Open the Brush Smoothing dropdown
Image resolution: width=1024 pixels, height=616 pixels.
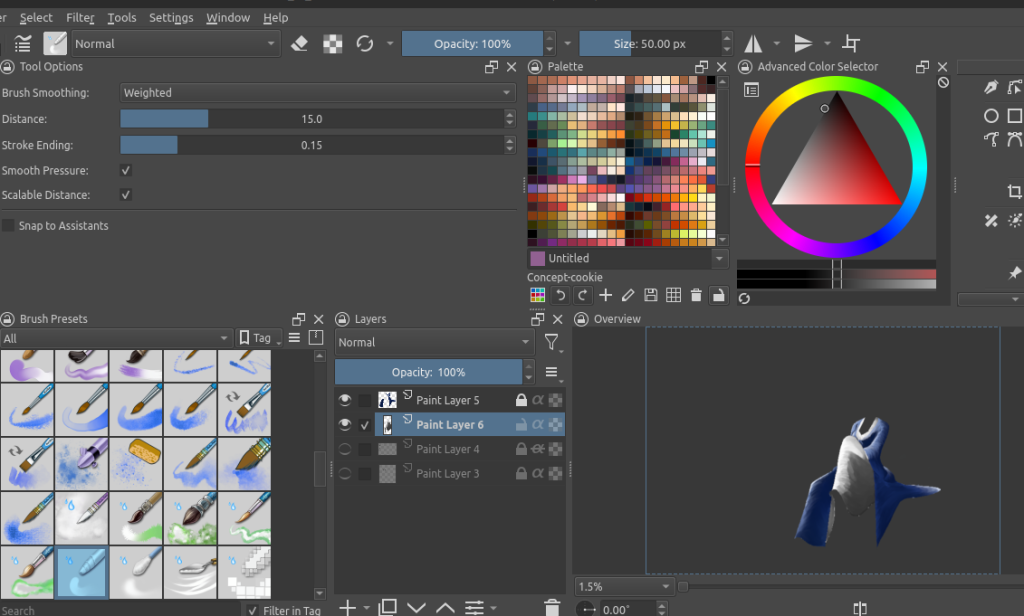pos(316,92)
